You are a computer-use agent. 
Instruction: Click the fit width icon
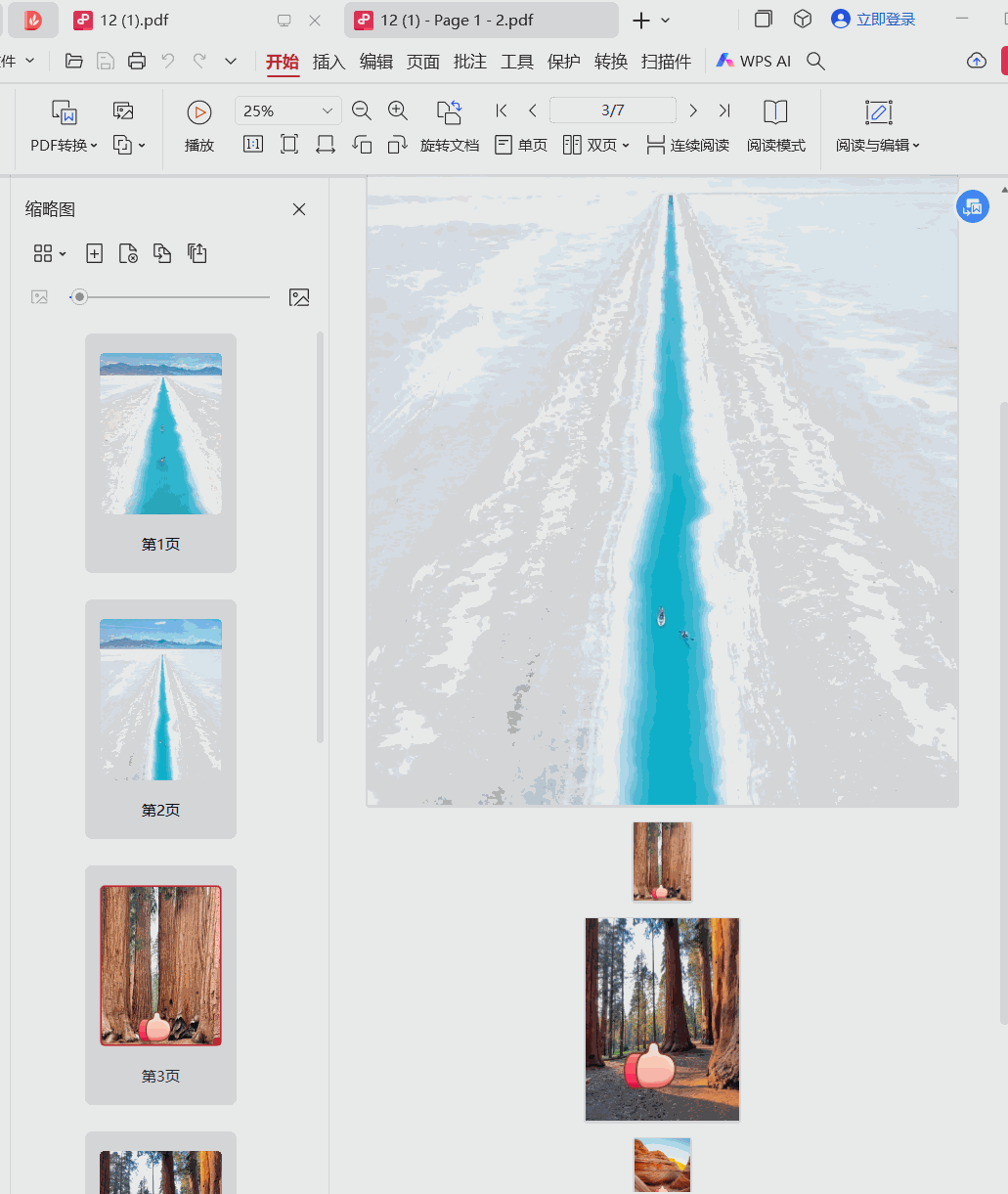point(326,145)
